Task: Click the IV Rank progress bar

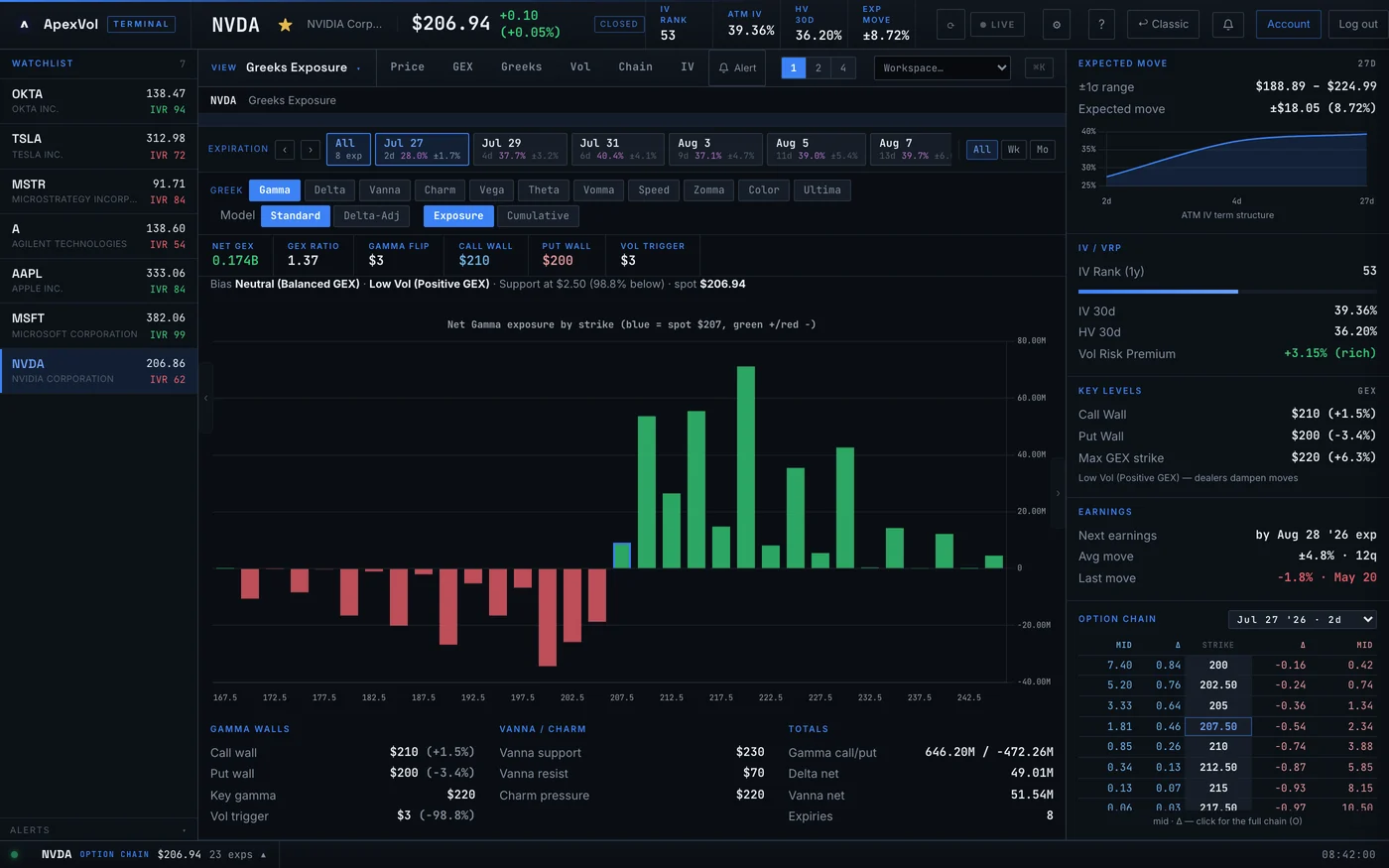Action: pyautogui.click(x=1227, y=292)
